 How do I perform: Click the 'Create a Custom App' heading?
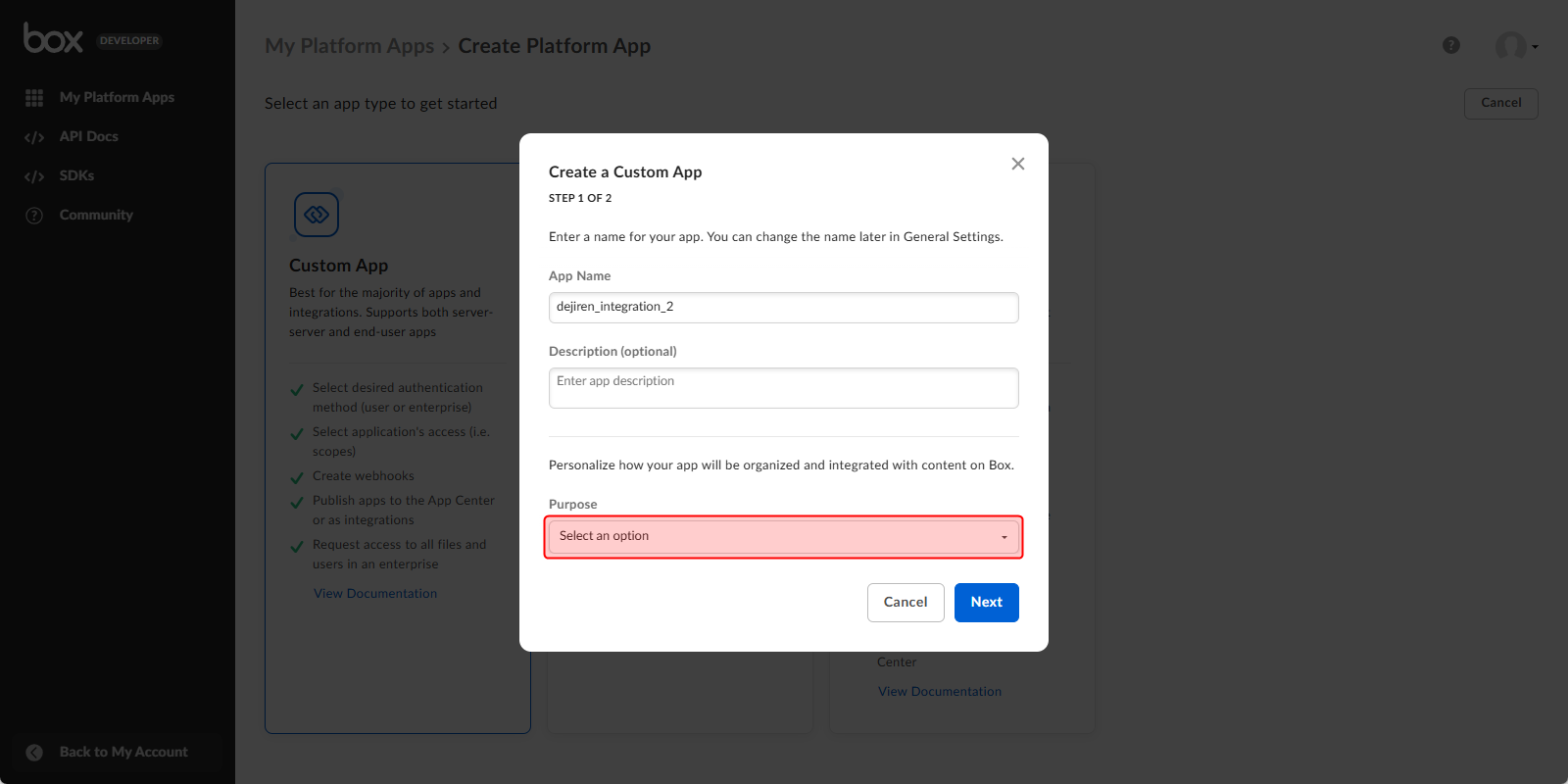click(625, 172)
